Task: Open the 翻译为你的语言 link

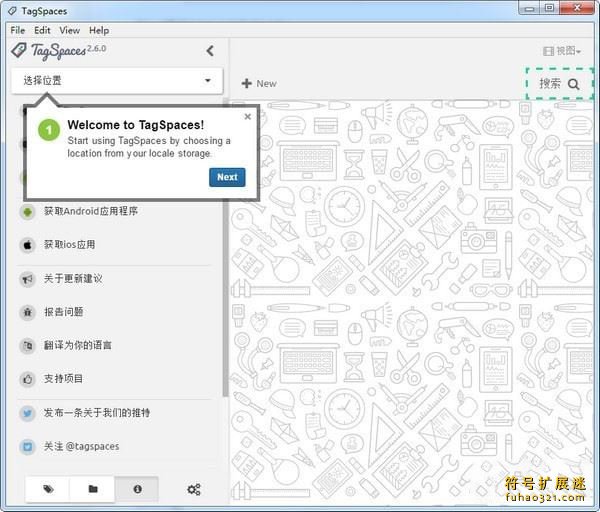Action: tap(78, 345)
